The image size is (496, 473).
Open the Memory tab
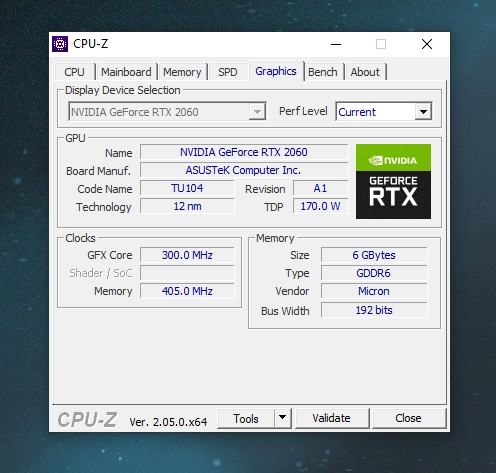pos(182,72)
